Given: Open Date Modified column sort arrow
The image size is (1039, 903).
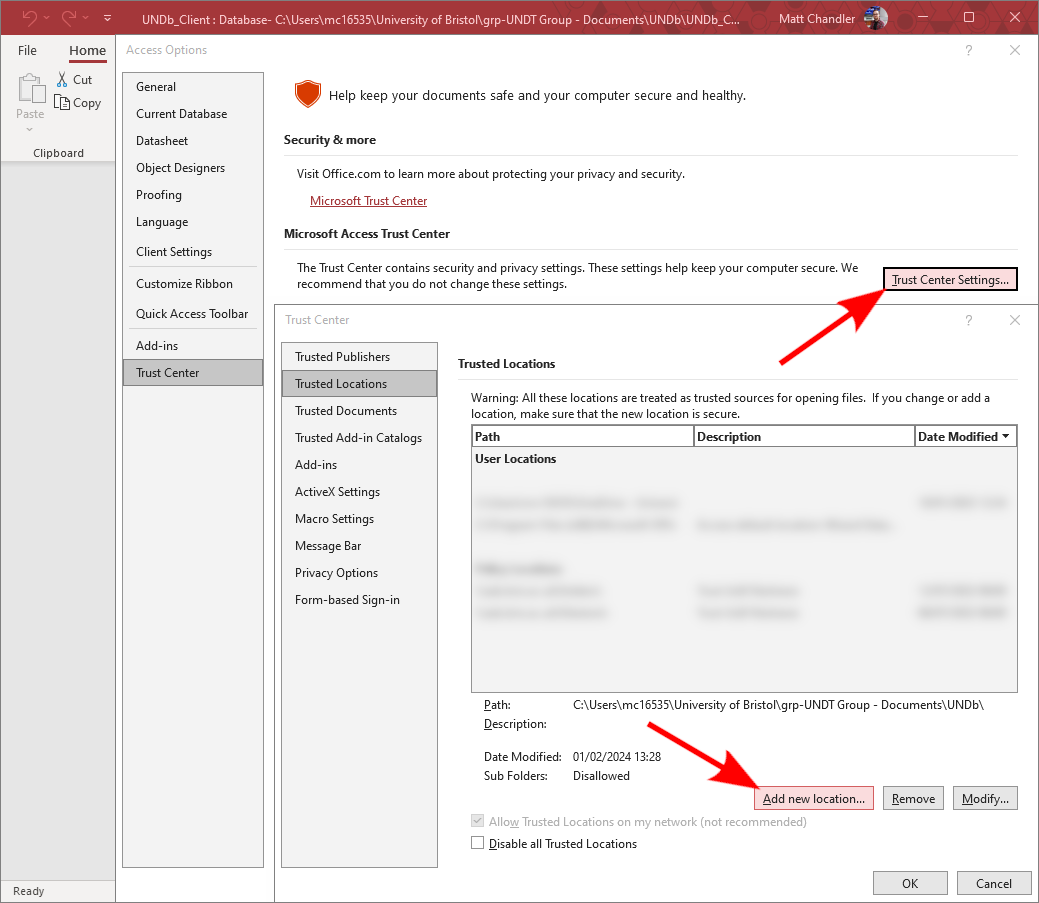Looking at the screenshot, I should [1006, 436].
